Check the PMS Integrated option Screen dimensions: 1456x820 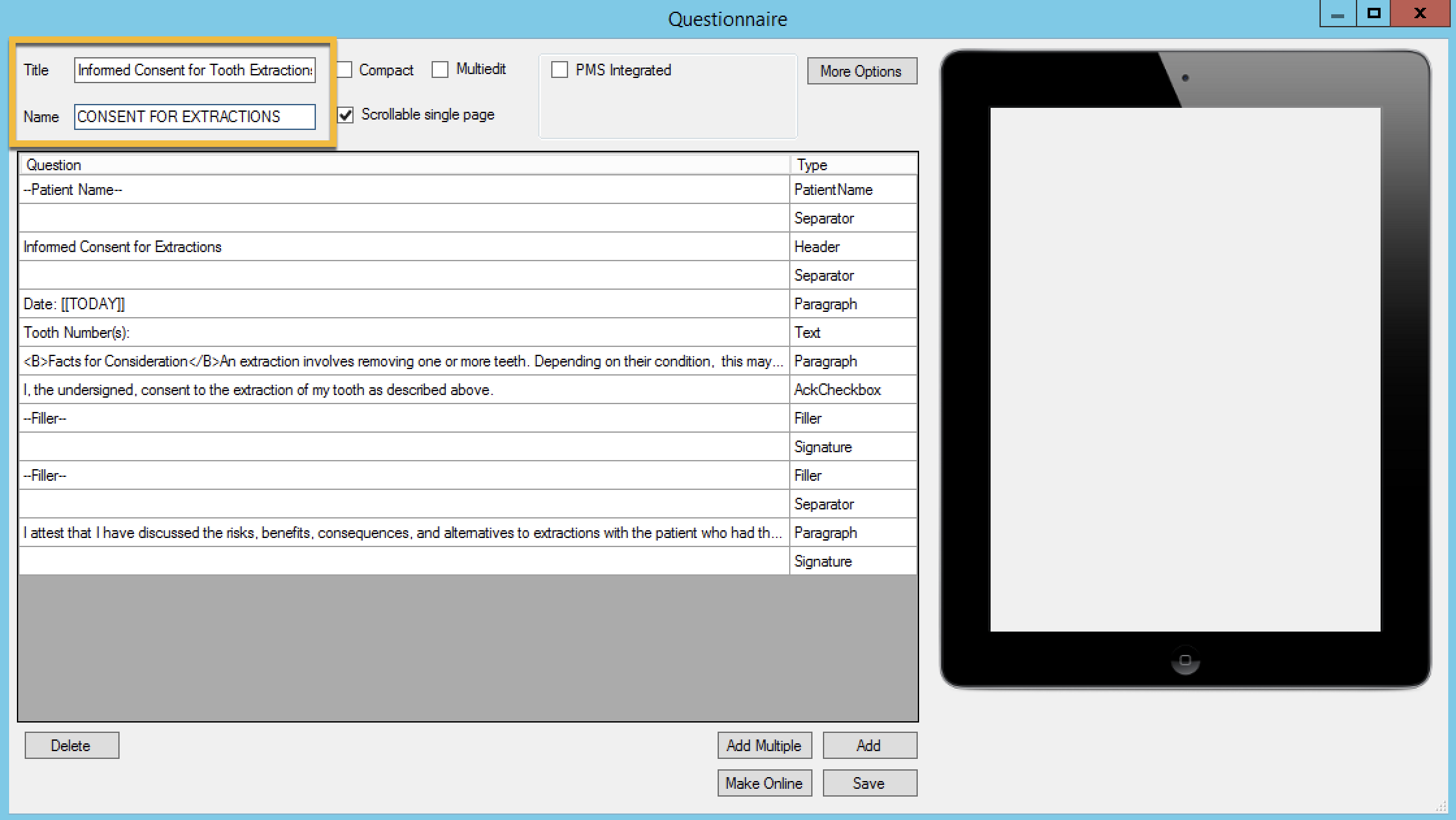[560, 70]
